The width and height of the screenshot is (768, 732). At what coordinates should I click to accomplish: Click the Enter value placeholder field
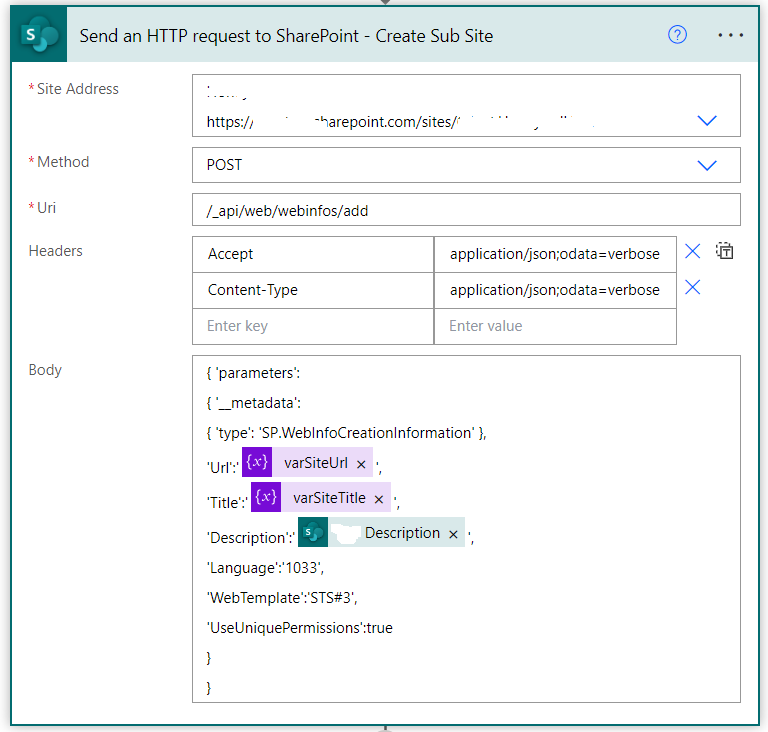click(x=555, y=326)
